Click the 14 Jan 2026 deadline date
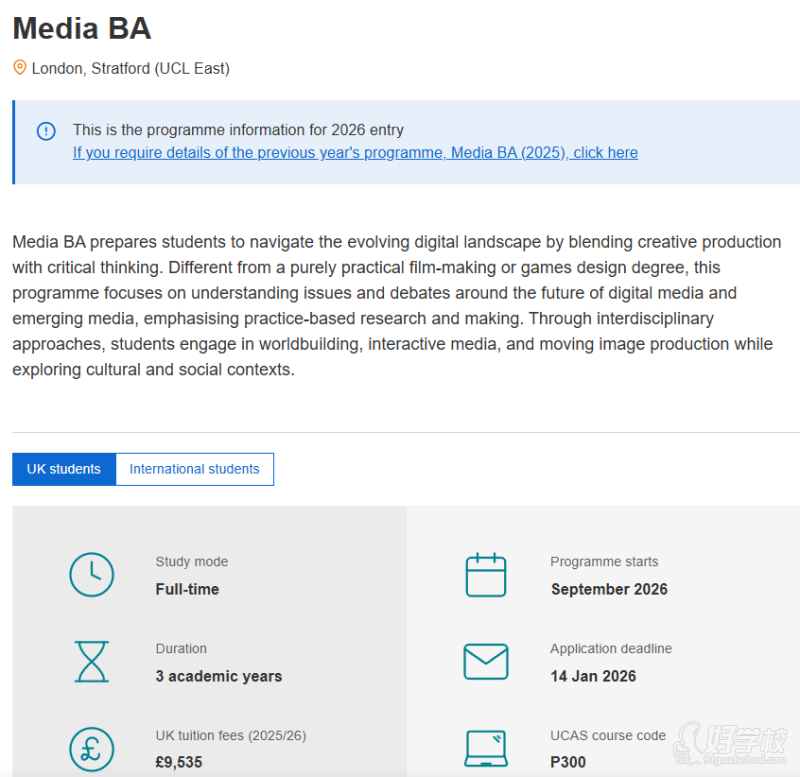Screen dimensions: 800x777 click(593, 676)
